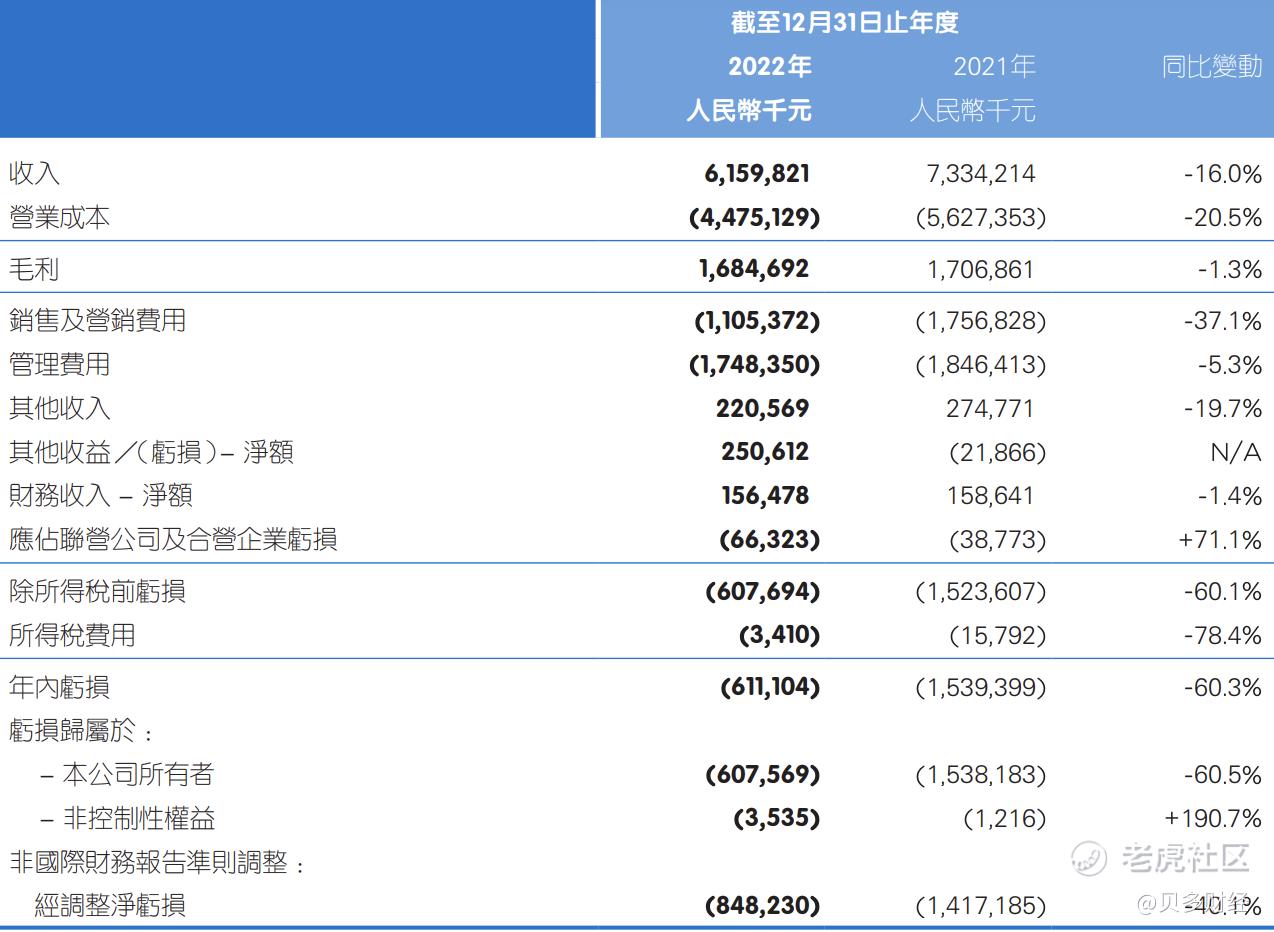Image resolution: width=1274 pixels, height=932 pixels.
Task: Select the value (1,105,372)
Action: pos(756,321)
